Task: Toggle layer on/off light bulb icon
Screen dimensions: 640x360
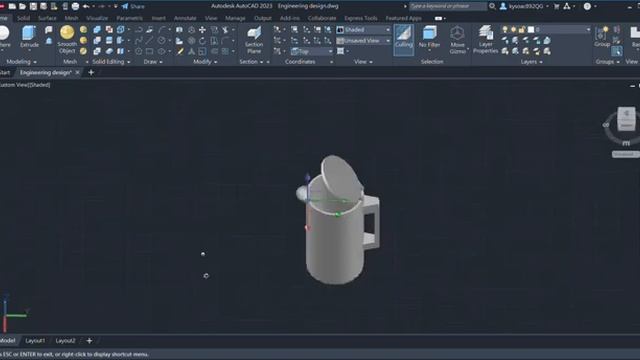Action: 505,29
